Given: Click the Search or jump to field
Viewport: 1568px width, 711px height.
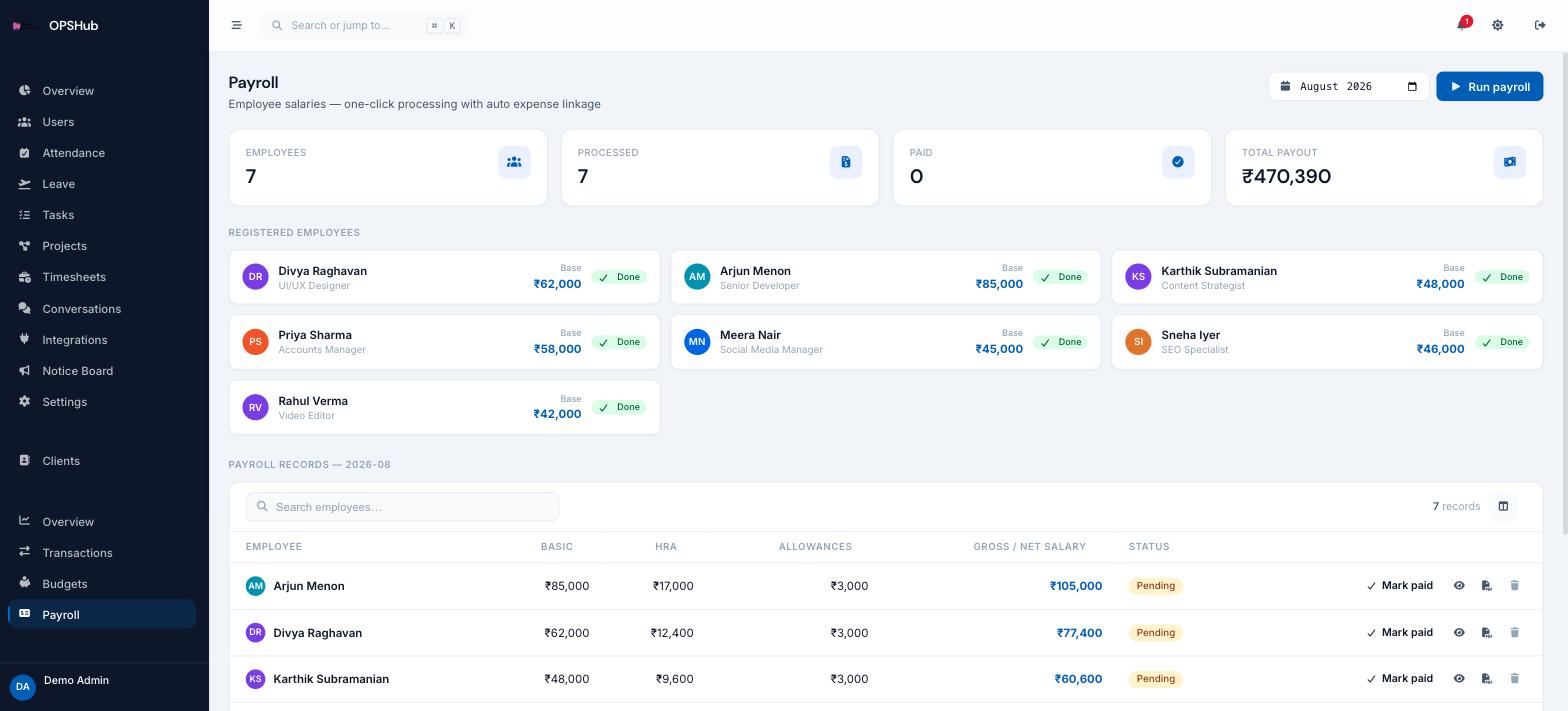Looking at the screenshot, I should [x=365, y=25].
